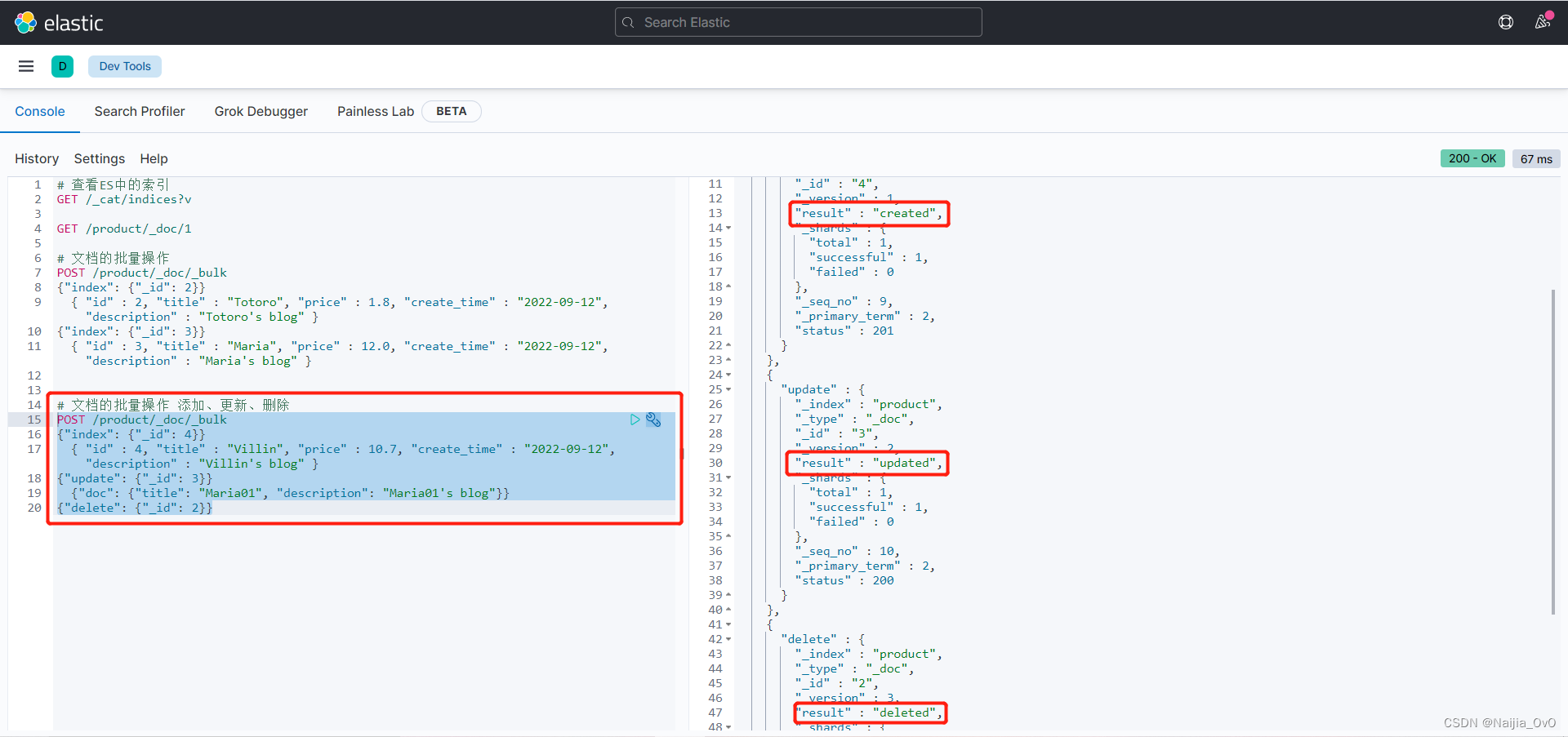
Task: Click the POST /product/_doc/_bulk line 7
Action: pos(142,273)
